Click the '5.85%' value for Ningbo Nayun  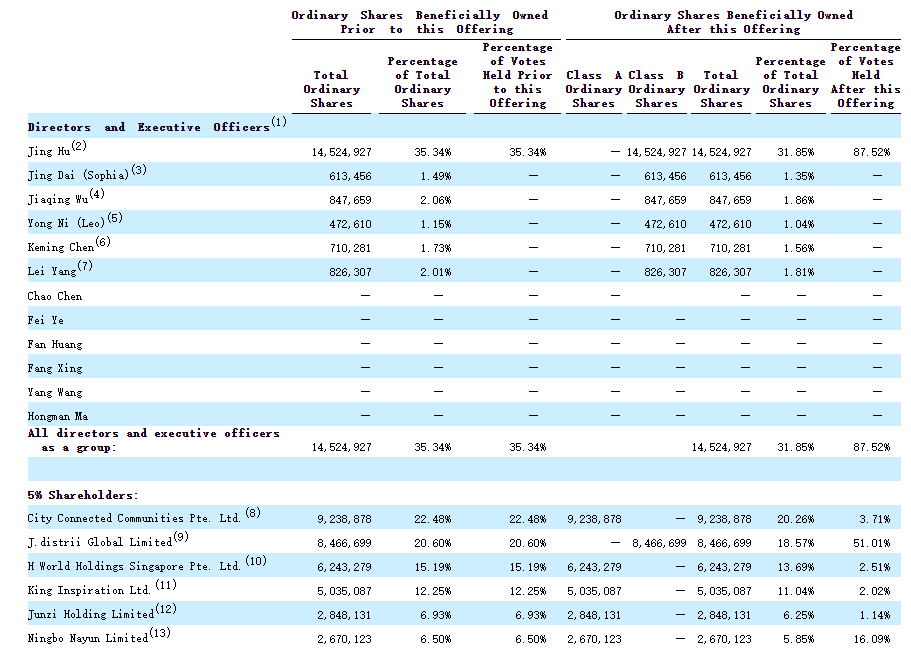[x=799, y=640]
